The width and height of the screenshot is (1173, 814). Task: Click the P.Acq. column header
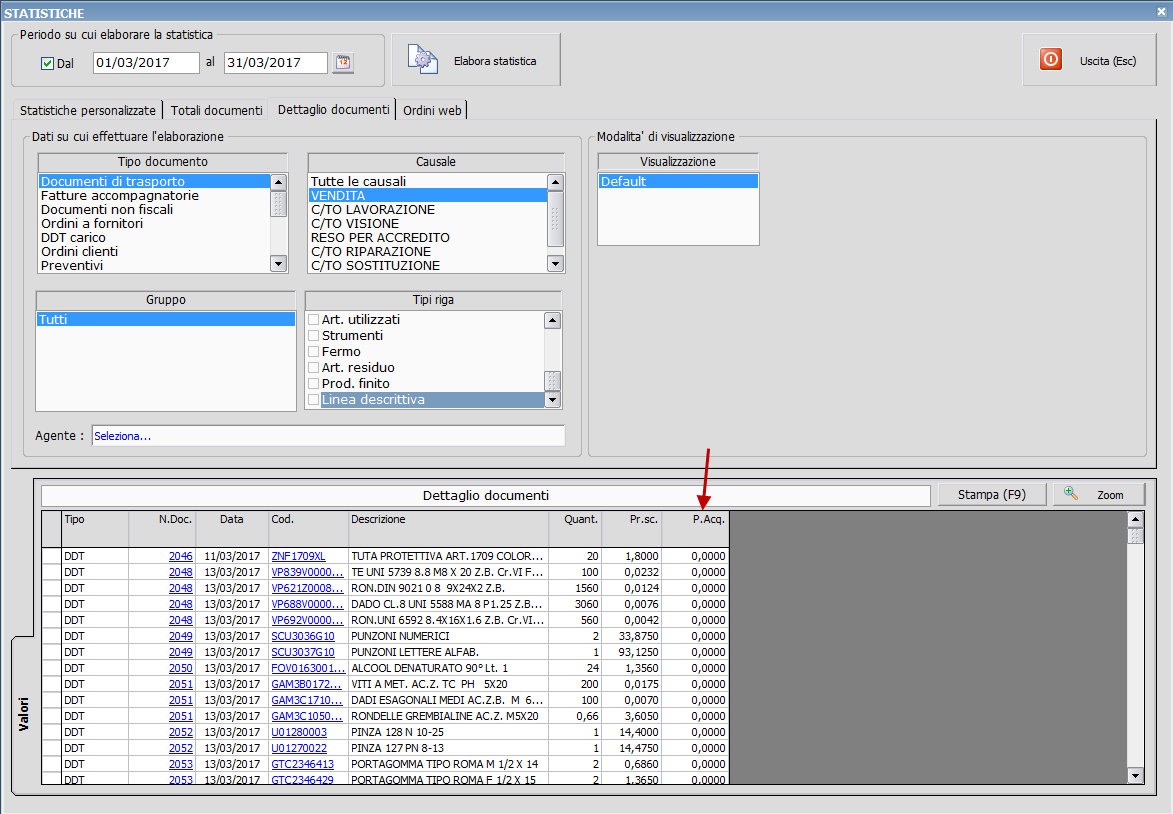click(x=695, y=528)
